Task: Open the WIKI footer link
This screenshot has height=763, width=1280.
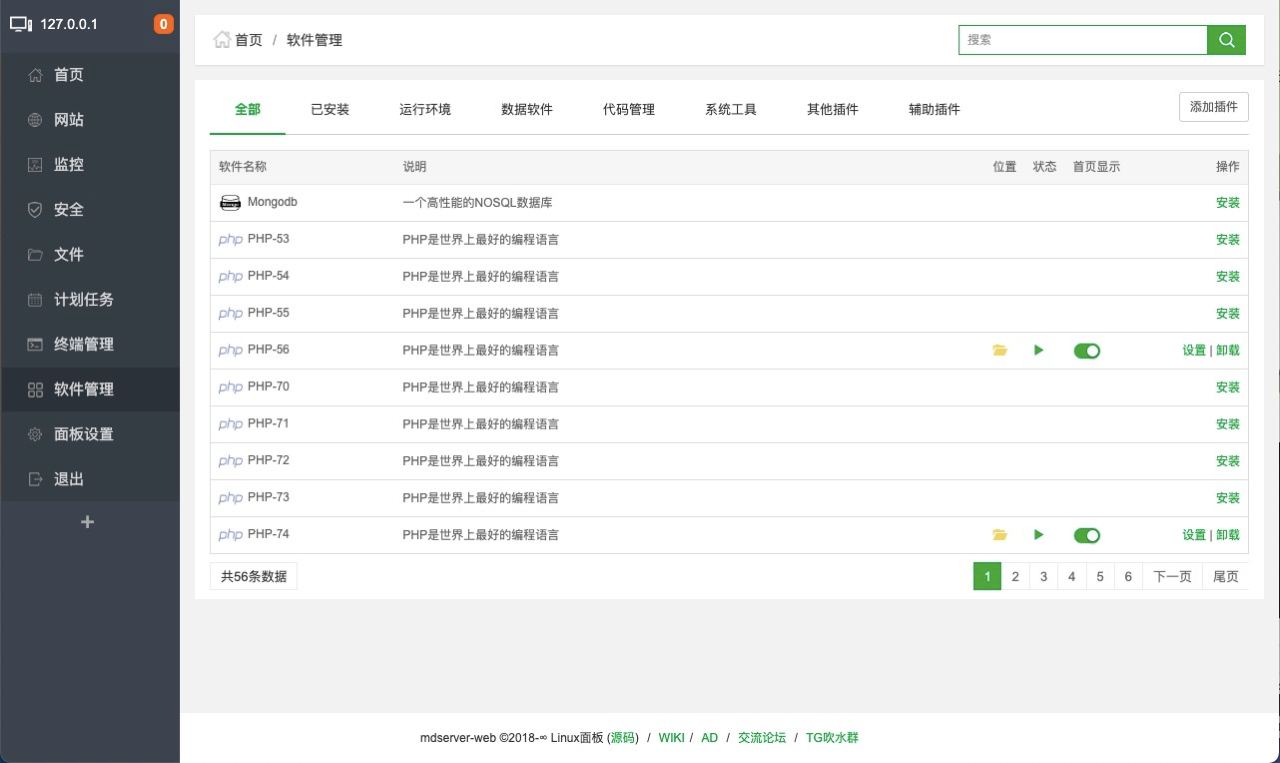Action: [x=671, y=737]
